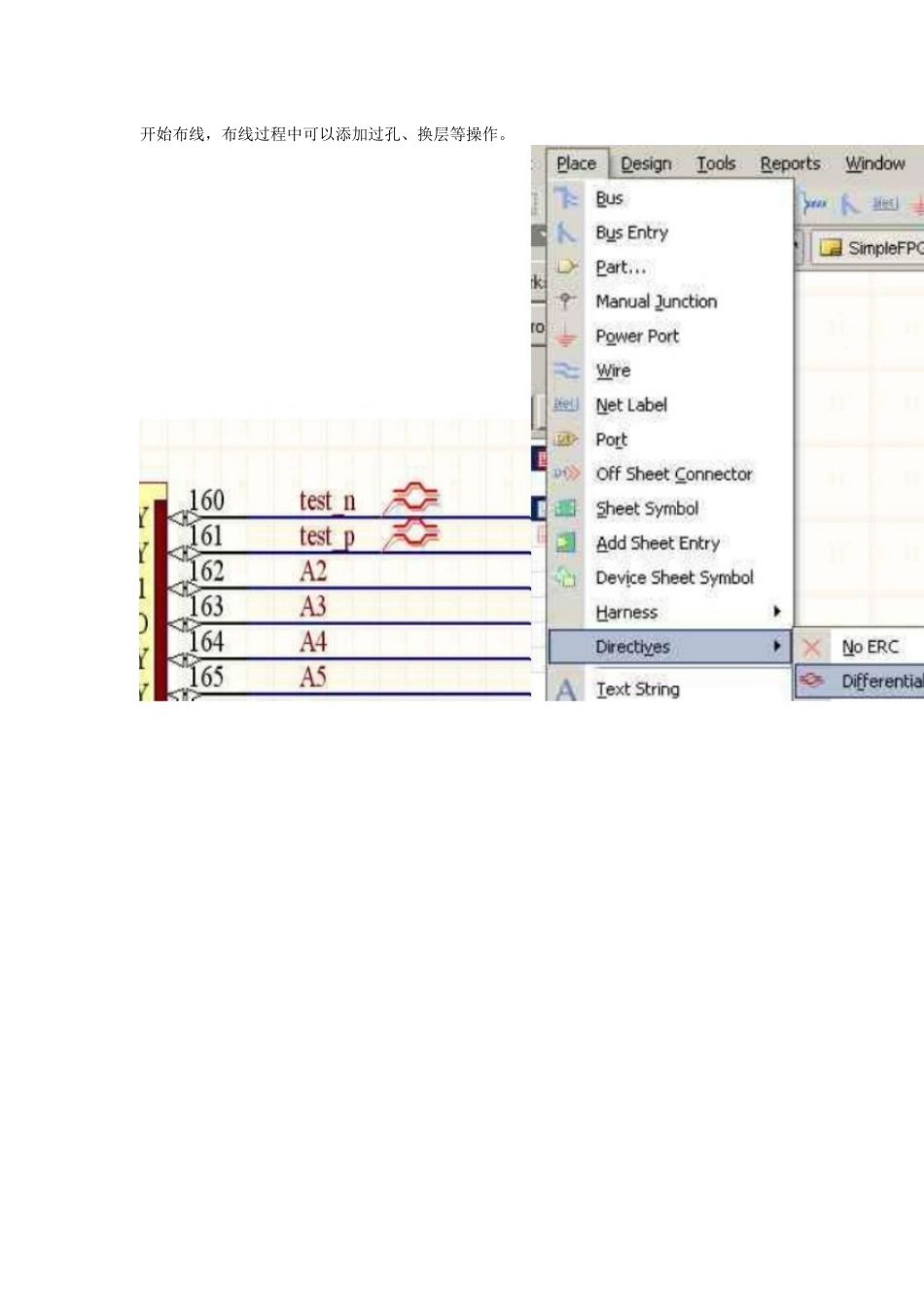
Task: Click the No ERC red cross icon
Action: click(812, 648)
